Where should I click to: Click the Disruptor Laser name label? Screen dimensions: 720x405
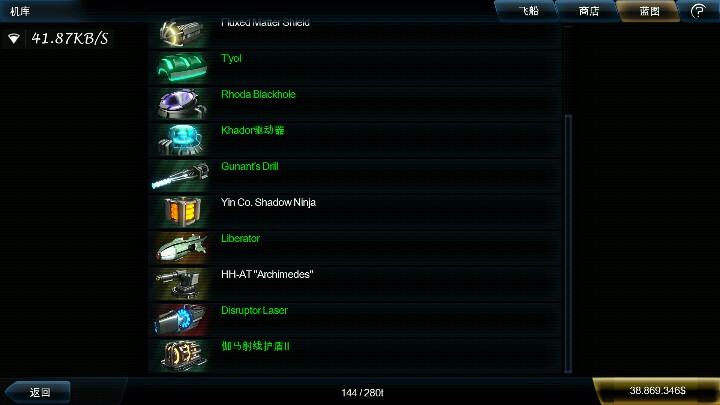(254, 310)
